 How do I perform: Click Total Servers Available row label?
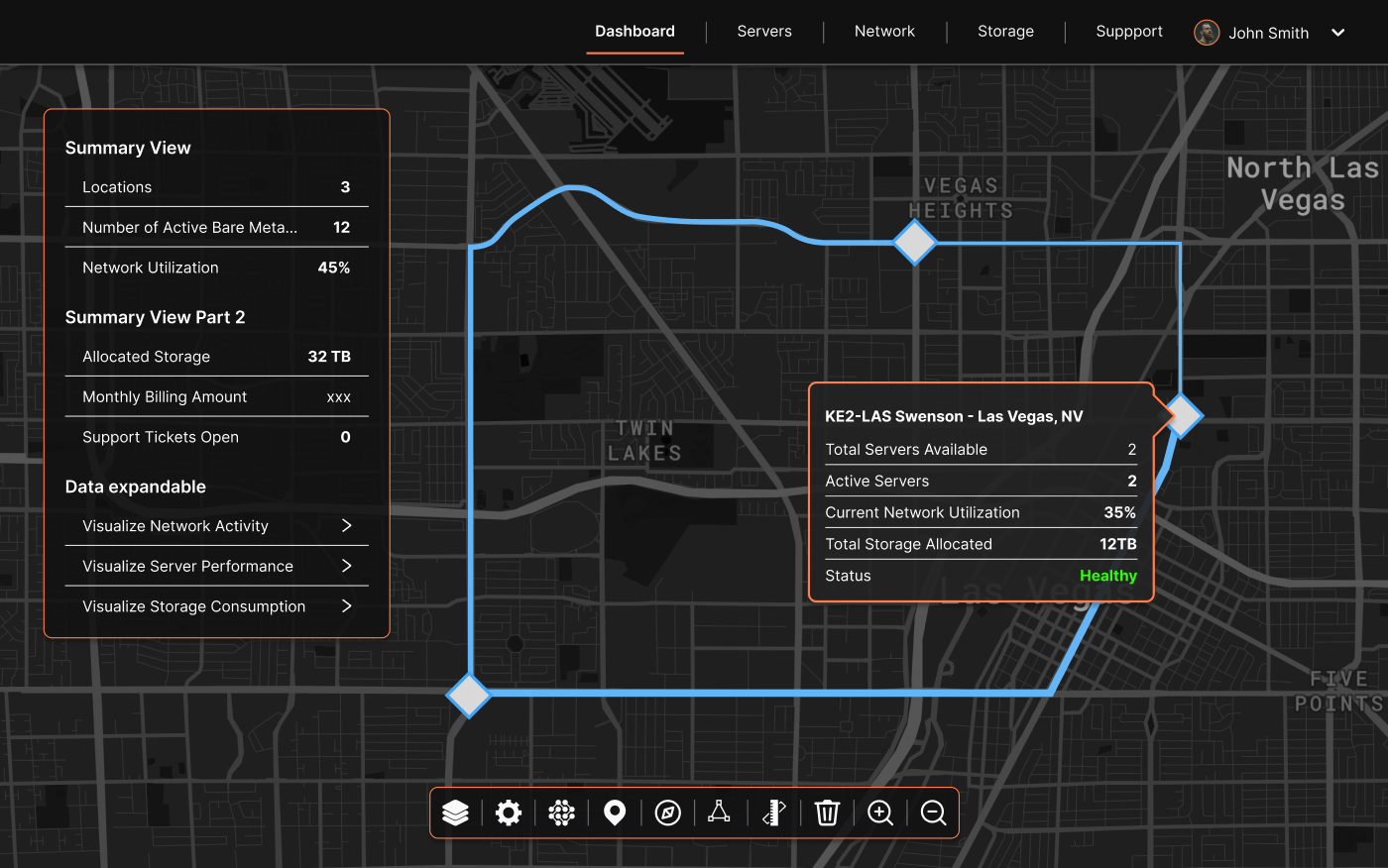point(906,449)
